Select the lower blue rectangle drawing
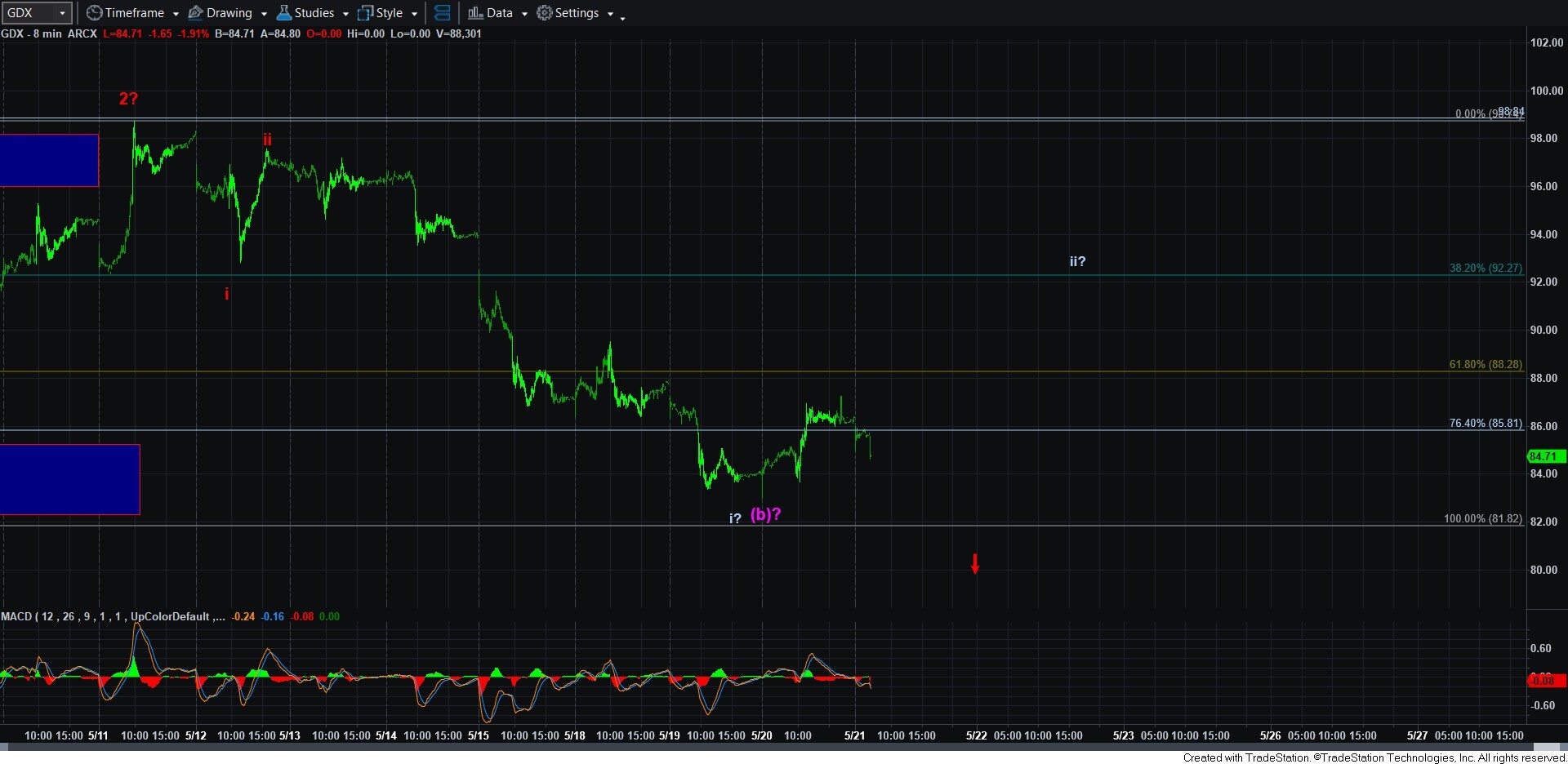Image resolution: width=1568 pixels, height=764 pixels. (69, 479)
